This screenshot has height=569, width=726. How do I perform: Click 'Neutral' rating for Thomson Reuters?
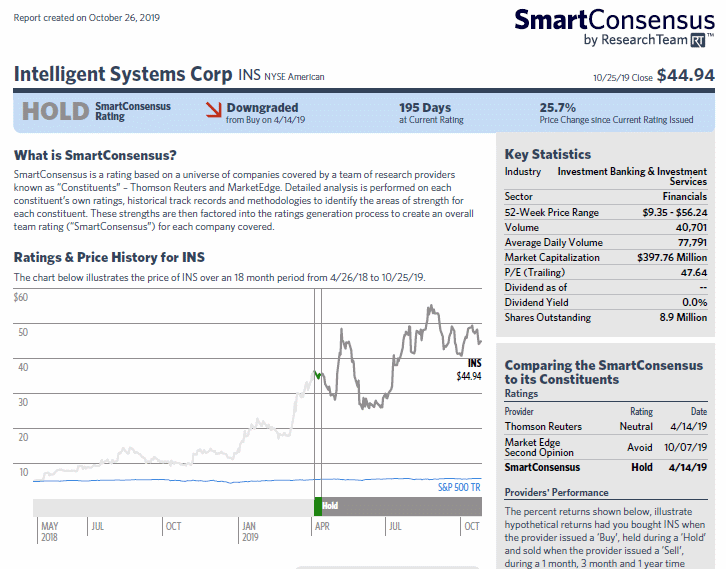coord(636,426)
